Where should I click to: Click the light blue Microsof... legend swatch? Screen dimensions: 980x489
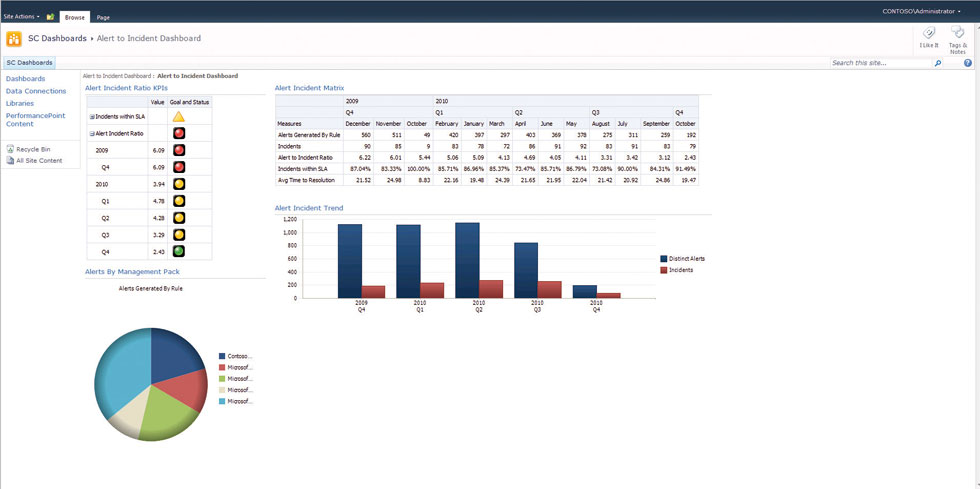pyautogui.click(x=222, y=401)
